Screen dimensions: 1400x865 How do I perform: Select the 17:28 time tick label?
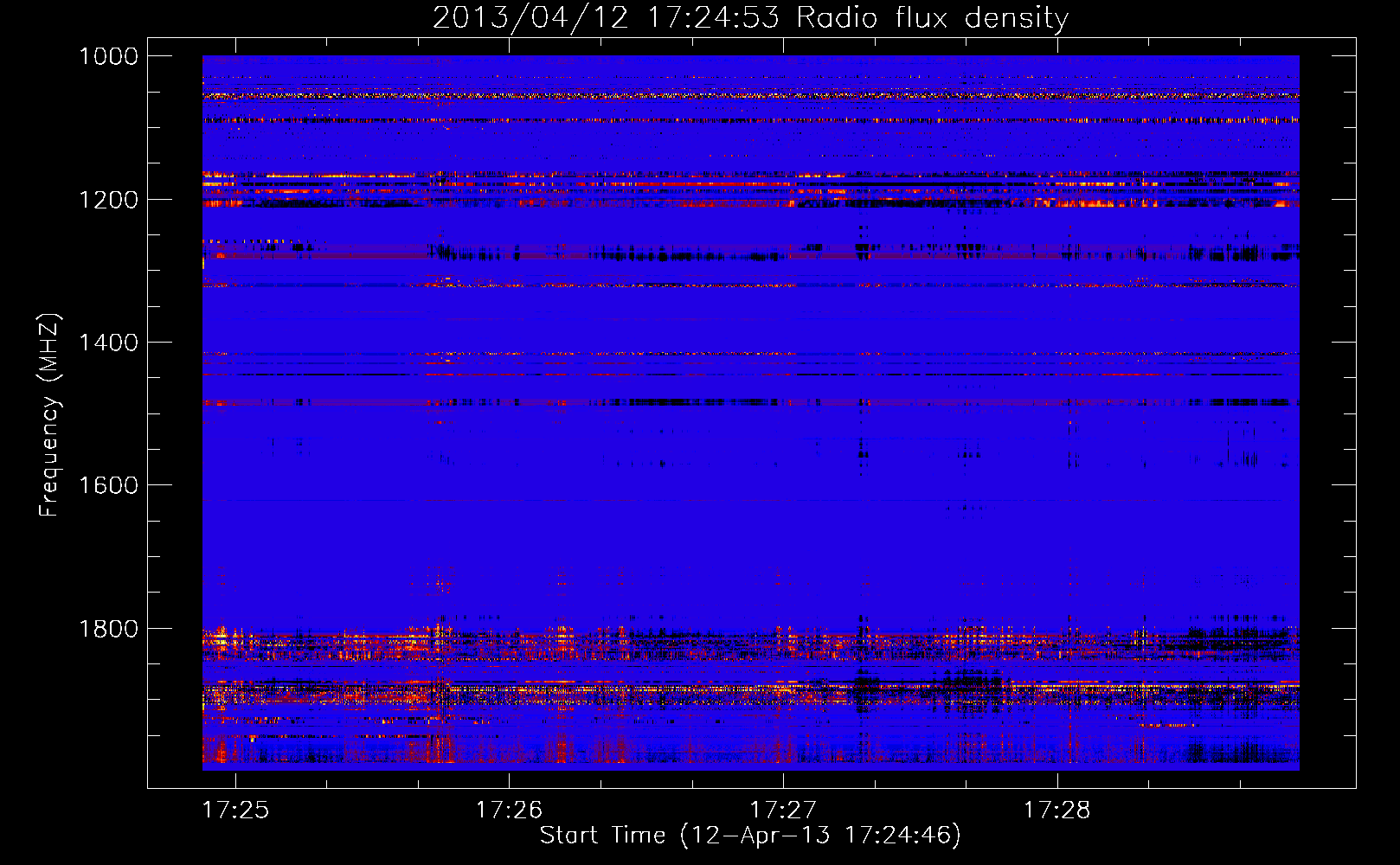tap(1057, 810)
